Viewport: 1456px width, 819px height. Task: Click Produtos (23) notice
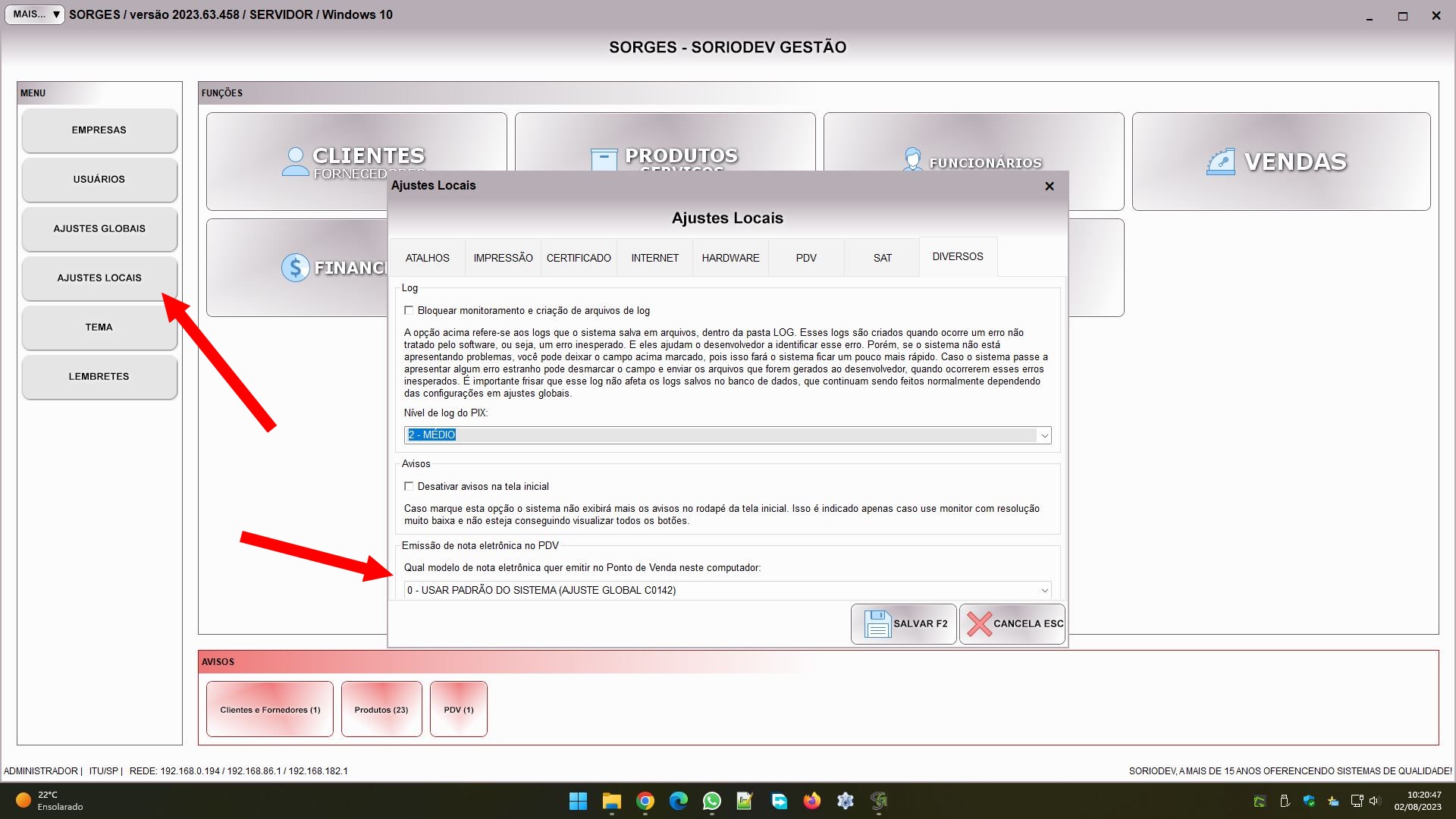[x=381, y=709]
